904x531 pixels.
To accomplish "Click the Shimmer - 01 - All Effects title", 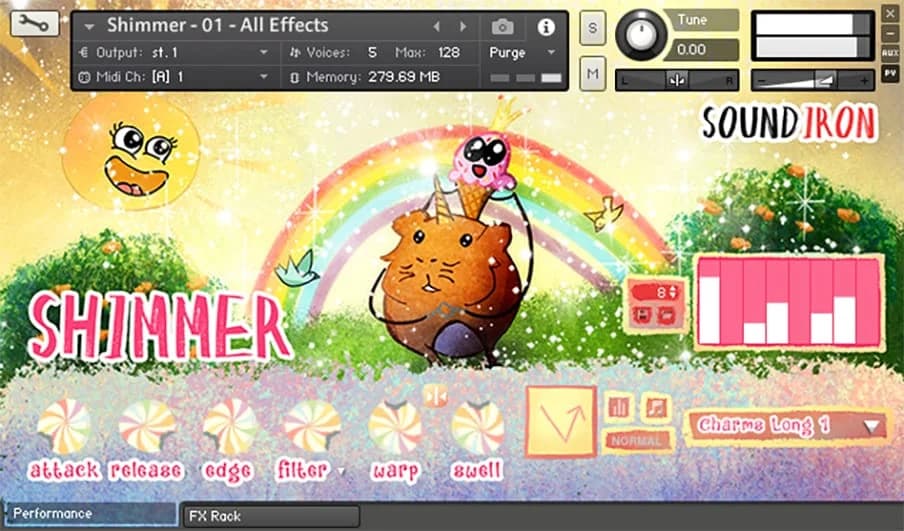I will 217,25.
